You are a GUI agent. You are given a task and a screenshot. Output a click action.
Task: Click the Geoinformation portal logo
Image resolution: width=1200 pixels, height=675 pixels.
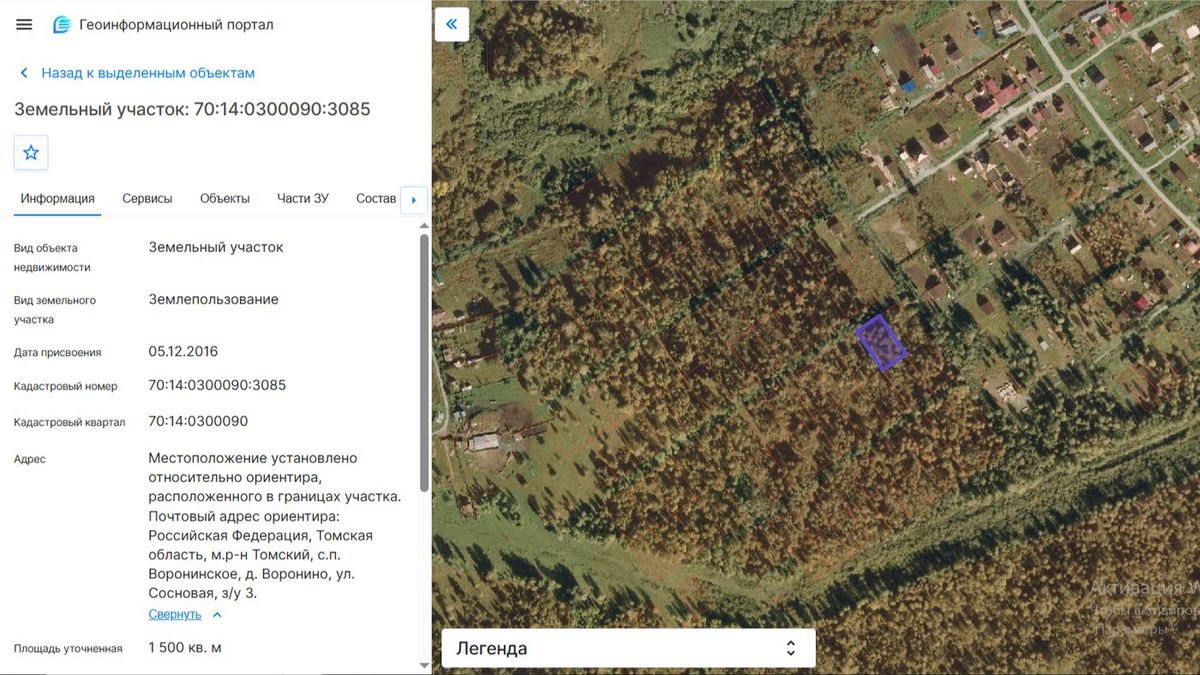pyautogui.click(x=62, y=24)
